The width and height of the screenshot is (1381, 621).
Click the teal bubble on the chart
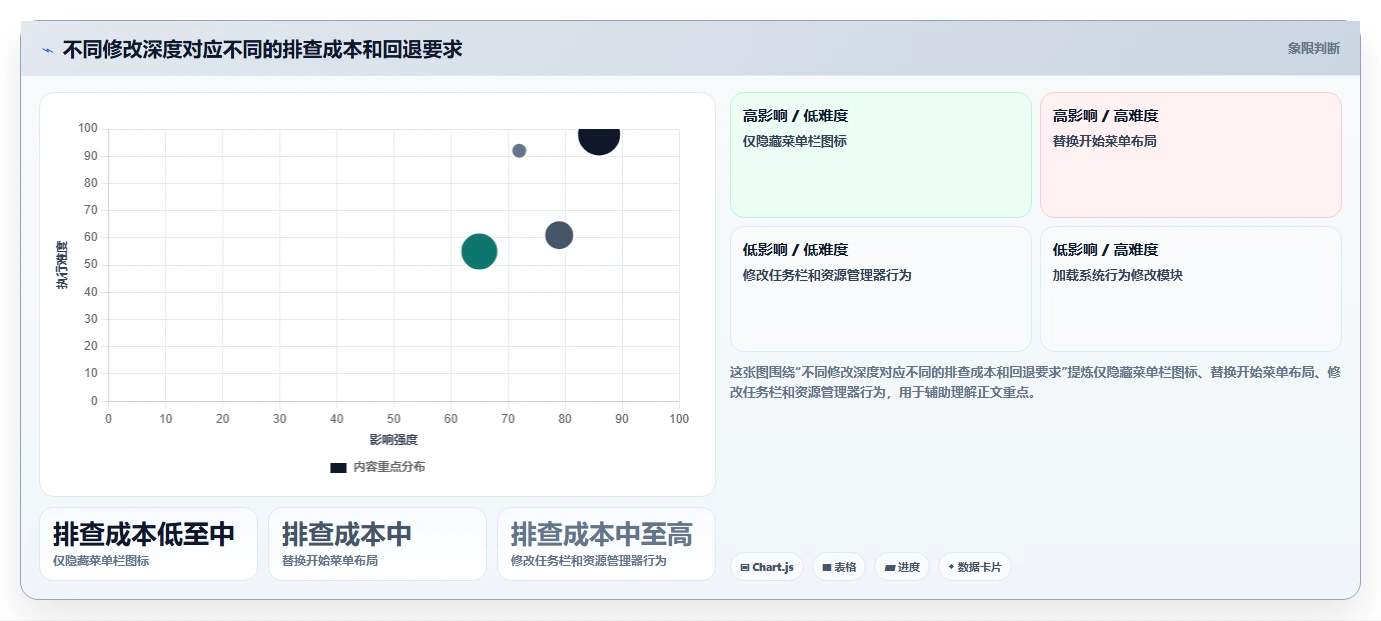[479, 251]
